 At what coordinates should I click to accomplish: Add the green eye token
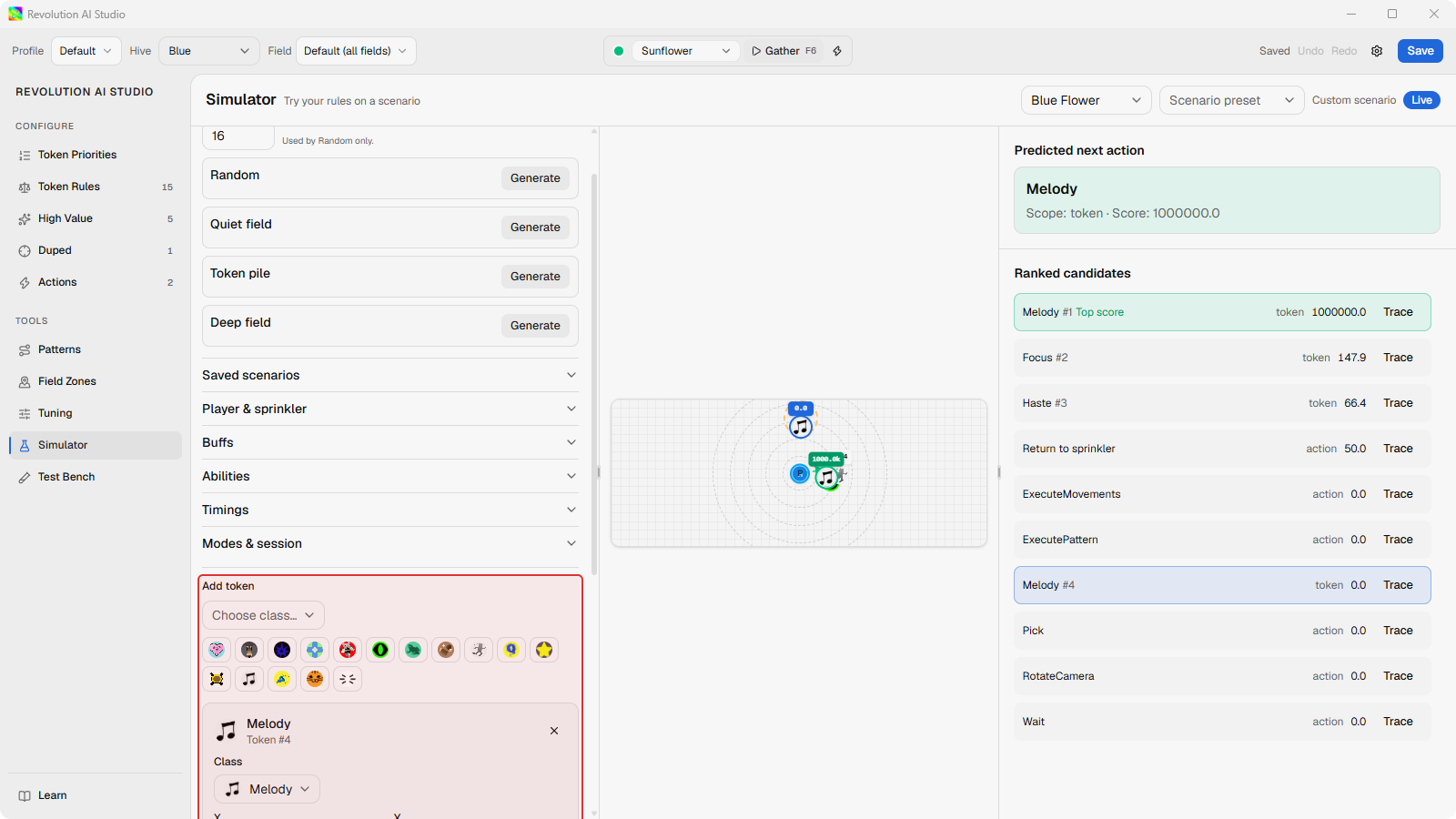pyautogui.click(x=380, y=650)
